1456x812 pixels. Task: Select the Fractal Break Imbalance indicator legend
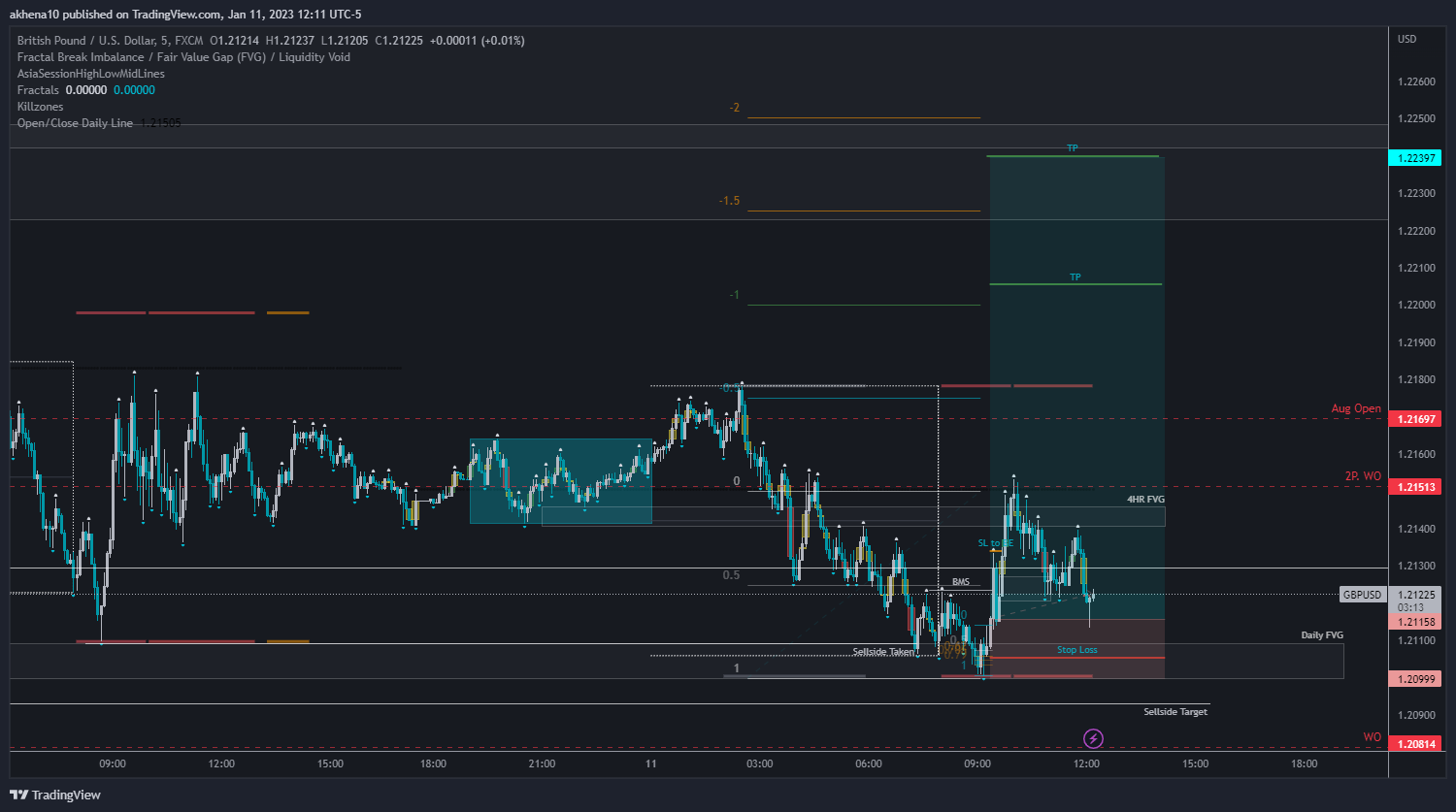coord(183,57)
